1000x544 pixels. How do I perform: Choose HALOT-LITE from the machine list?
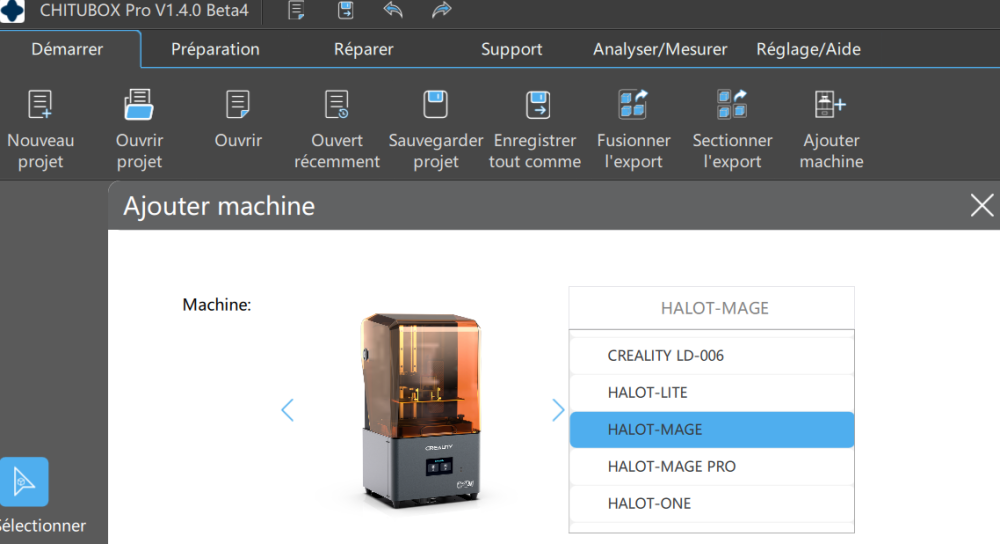(712, 392)
